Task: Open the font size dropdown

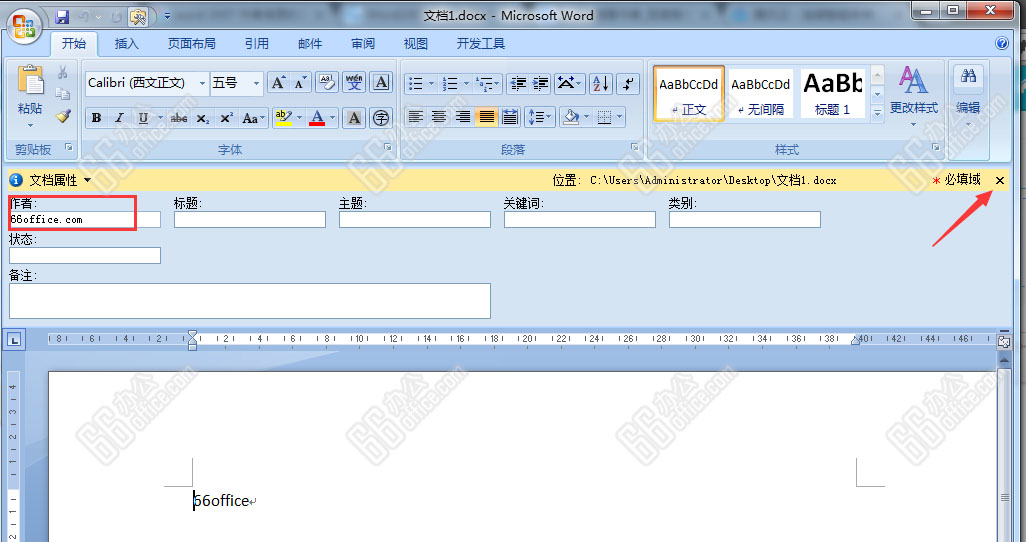Action: tap(256, 83)
